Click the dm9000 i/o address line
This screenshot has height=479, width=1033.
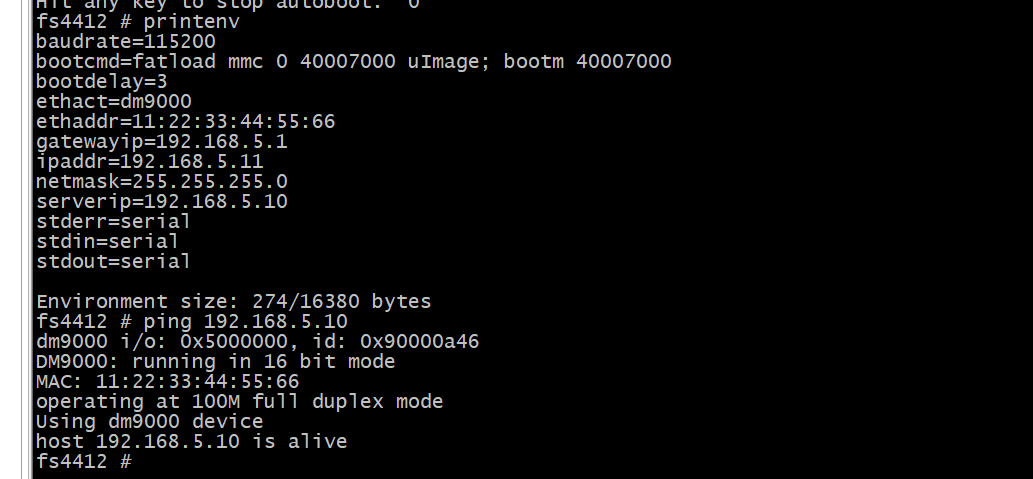258,341
